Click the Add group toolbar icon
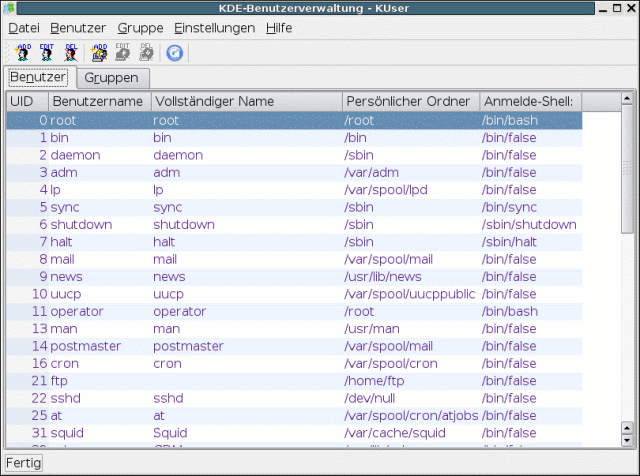 coord(100,52)
